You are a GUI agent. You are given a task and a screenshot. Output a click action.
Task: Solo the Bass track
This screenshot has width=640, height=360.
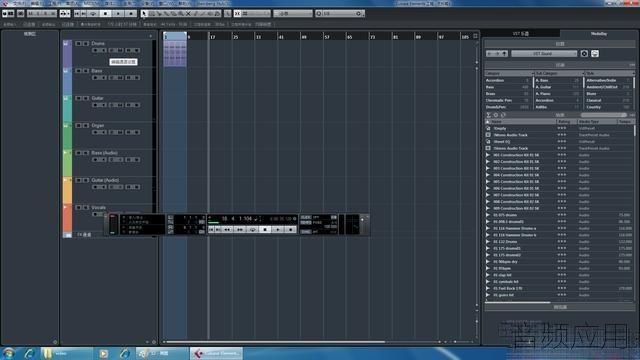coord(86,71)
